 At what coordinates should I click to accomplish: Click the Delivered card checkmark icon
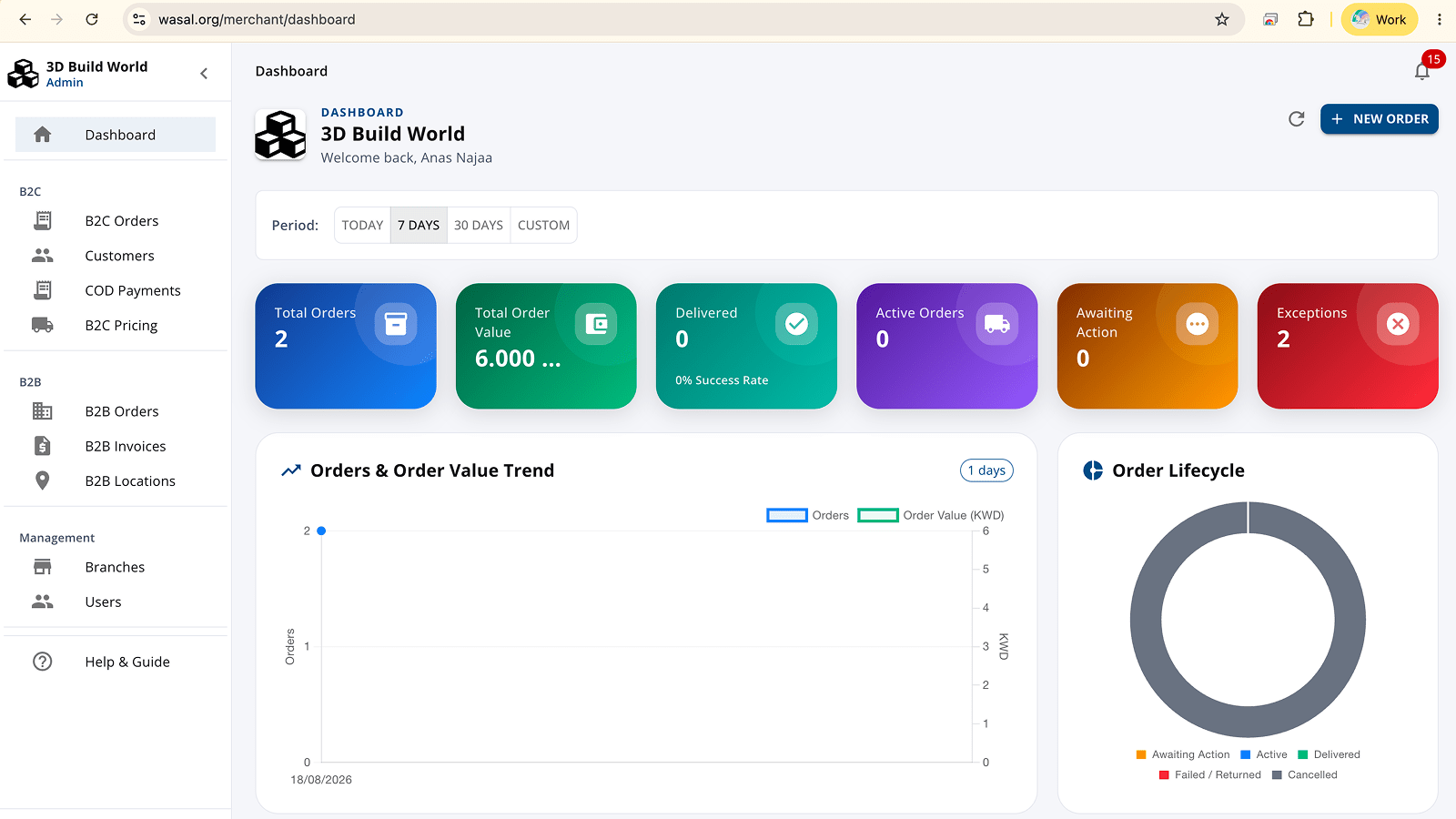pos(796,324)
